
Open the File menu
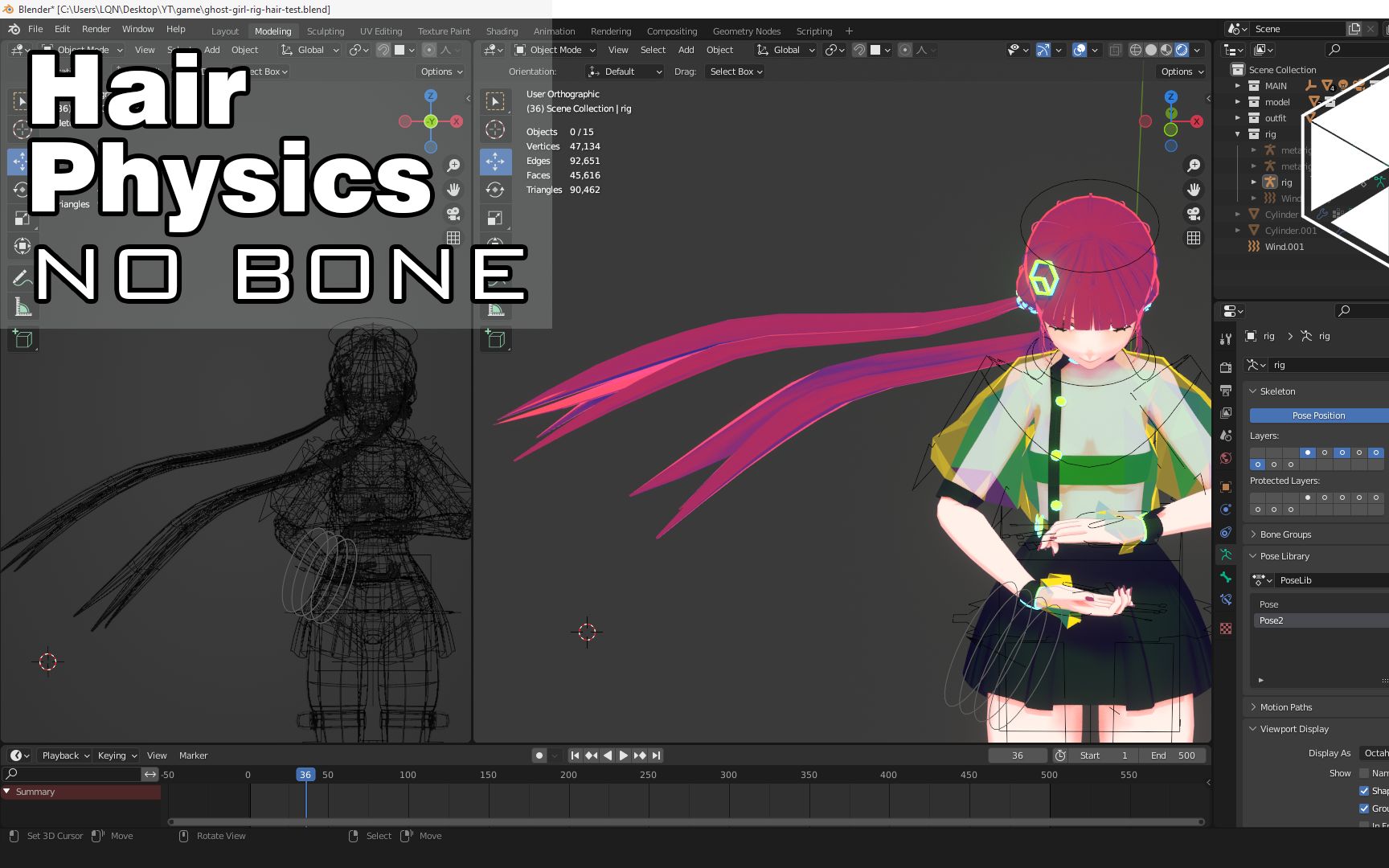pyautogui.click(x=35, y=29)
